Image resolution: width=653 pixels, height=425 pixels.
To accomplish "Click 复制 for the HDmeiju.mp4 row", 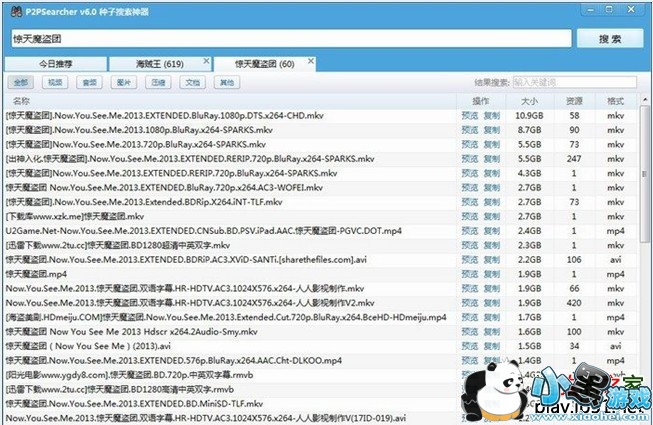I will point(492,318).
